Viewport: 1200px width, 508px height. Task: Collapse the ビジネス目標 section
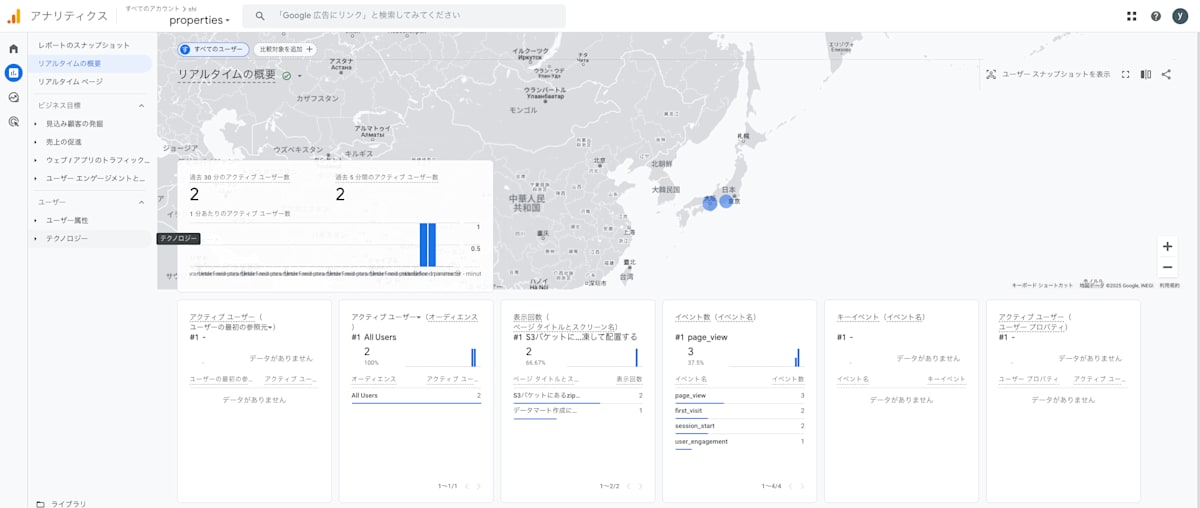[141, 105]
